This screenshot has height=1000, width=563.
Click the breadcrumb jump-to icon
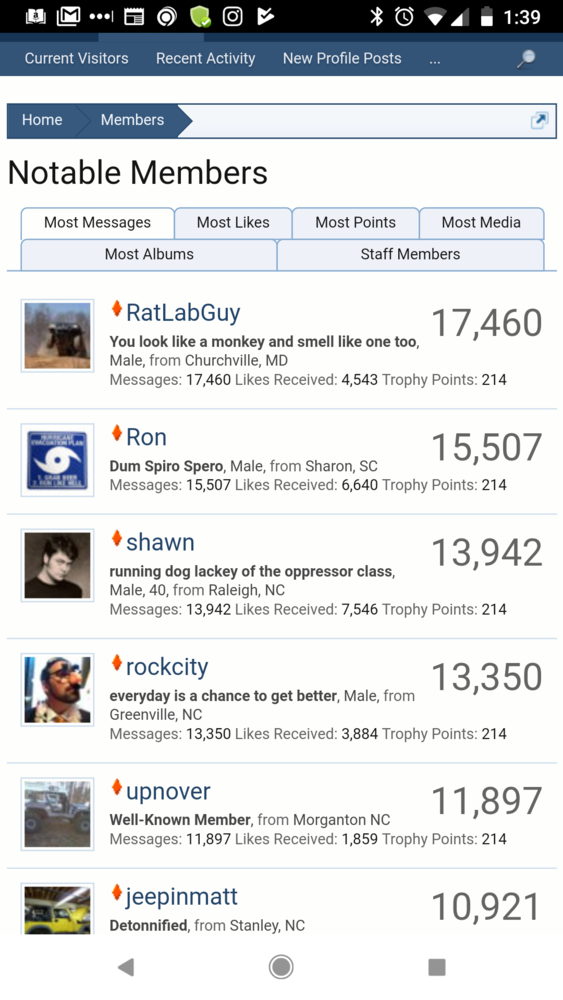[x=539, y=120]
